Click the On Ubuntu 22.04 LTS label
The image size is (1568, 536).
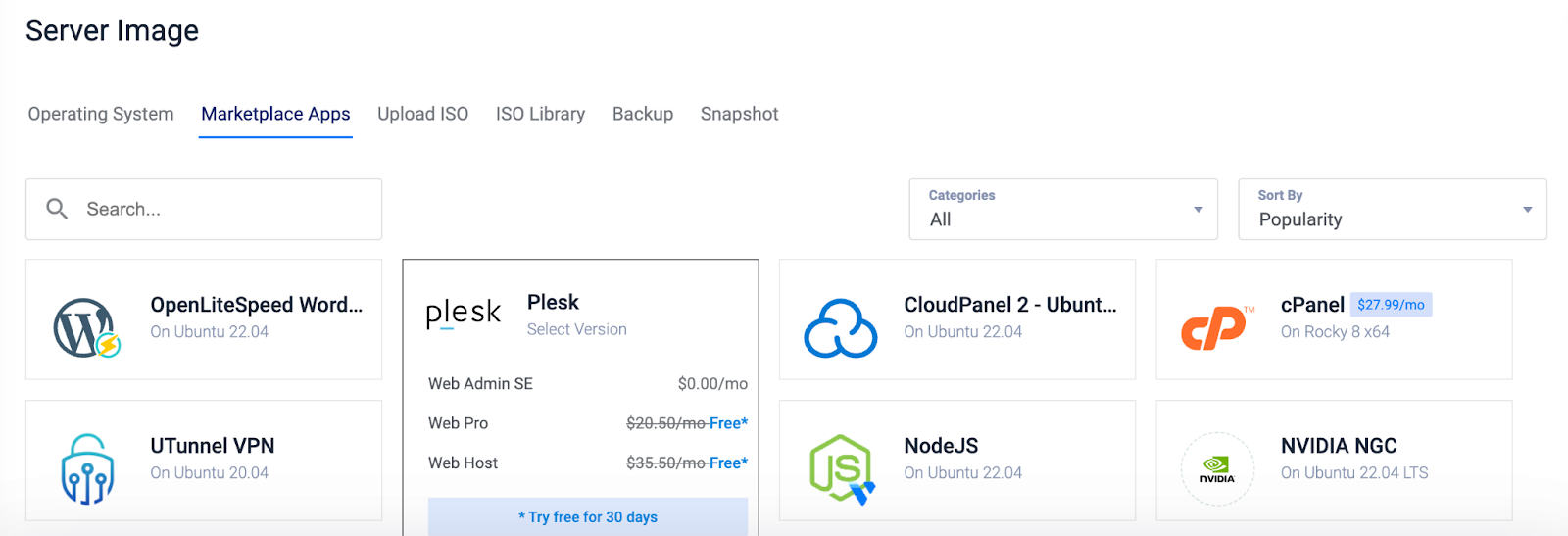tap(1354, 473)
